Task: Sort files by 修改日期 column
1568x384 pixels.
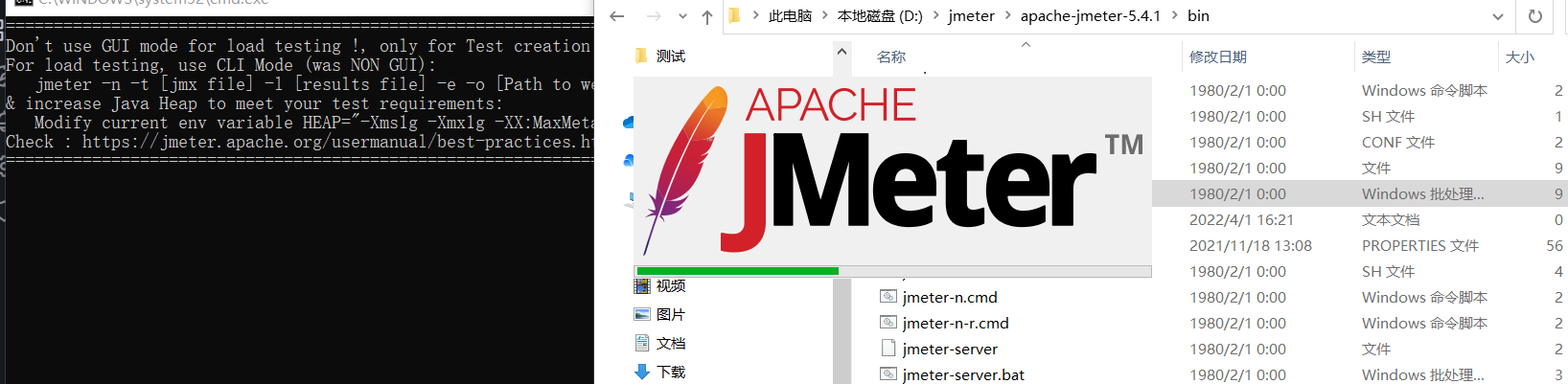Action: 1218,57
